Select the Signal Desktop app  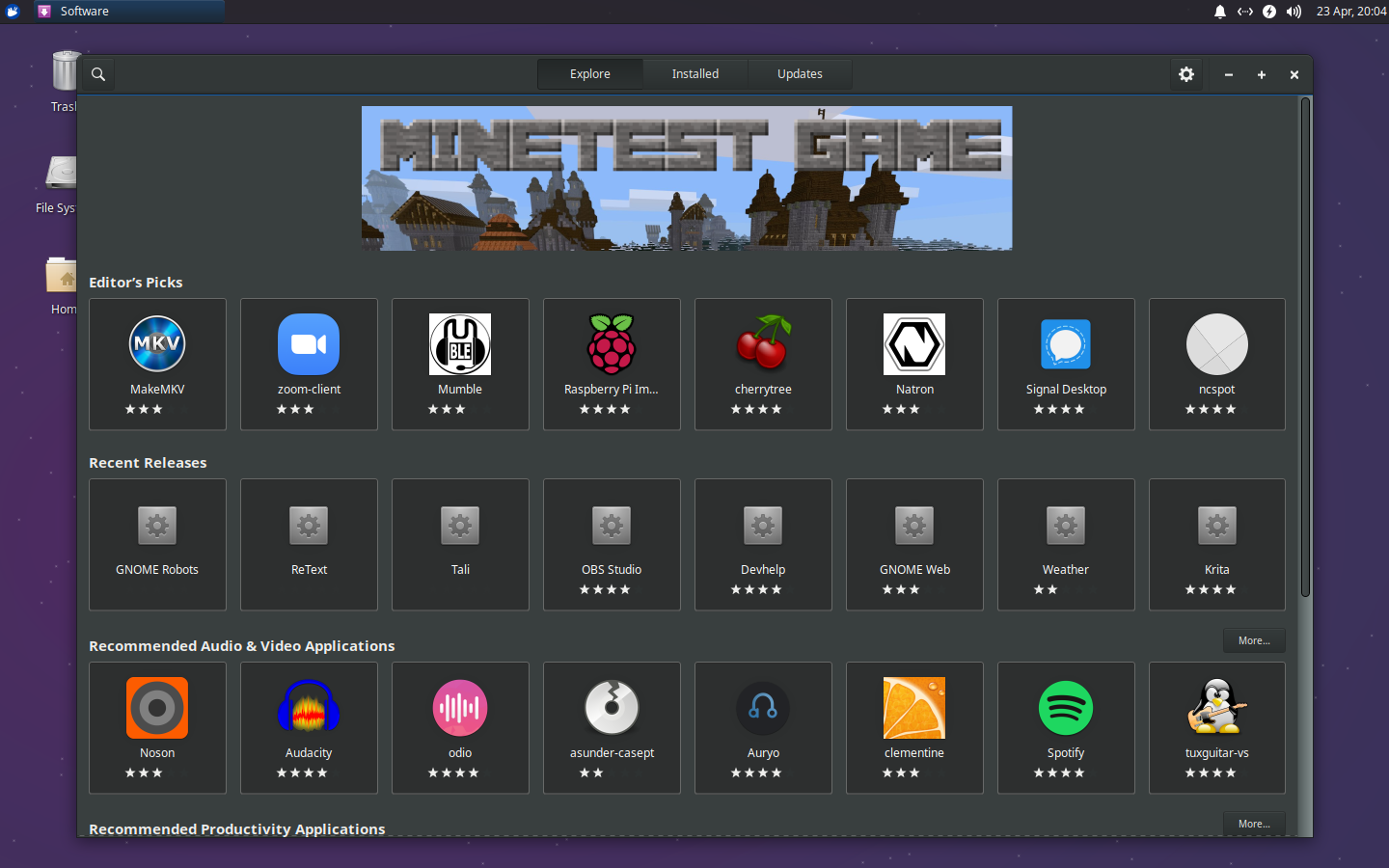coord(1066,364)
